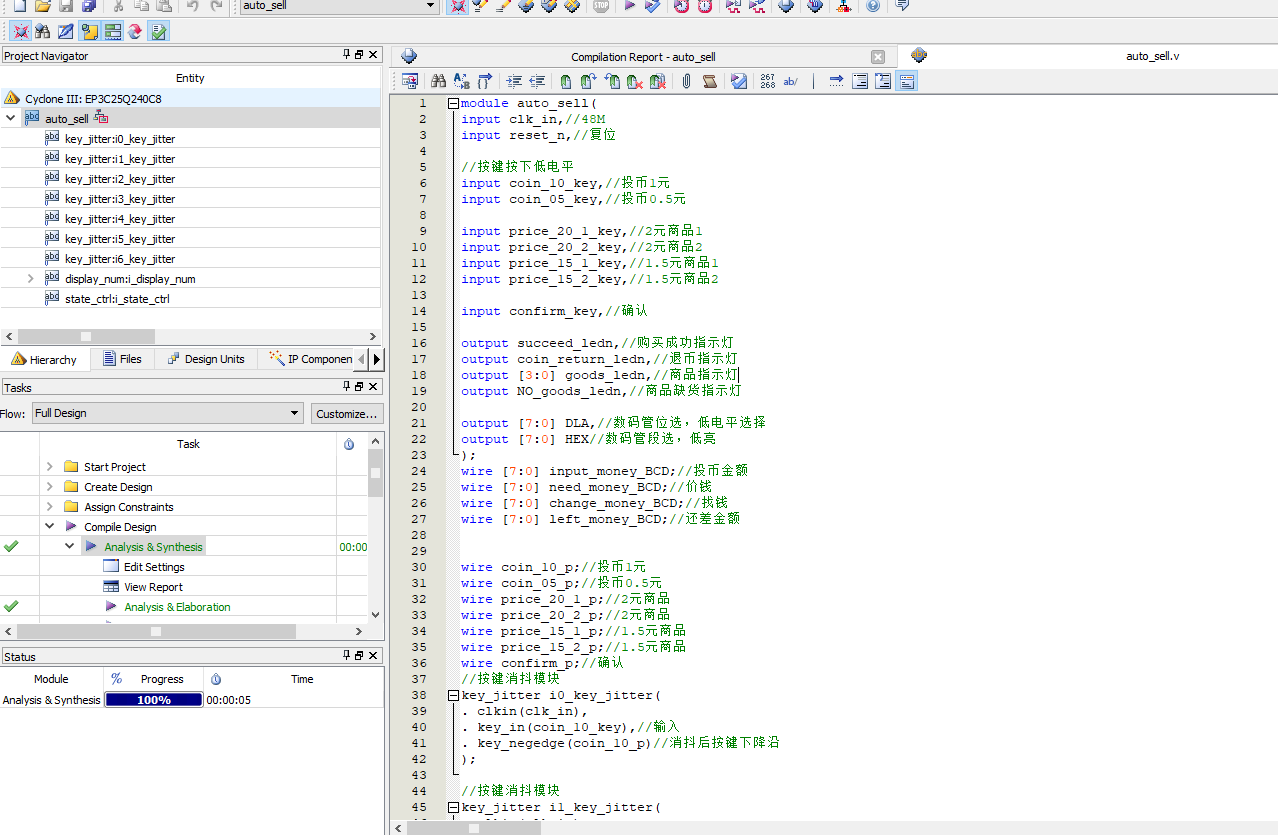The width and height of the screenshot is (1278, 835).
Task: Jump to the next bookmark icon
Action: (x=589, y=81)
